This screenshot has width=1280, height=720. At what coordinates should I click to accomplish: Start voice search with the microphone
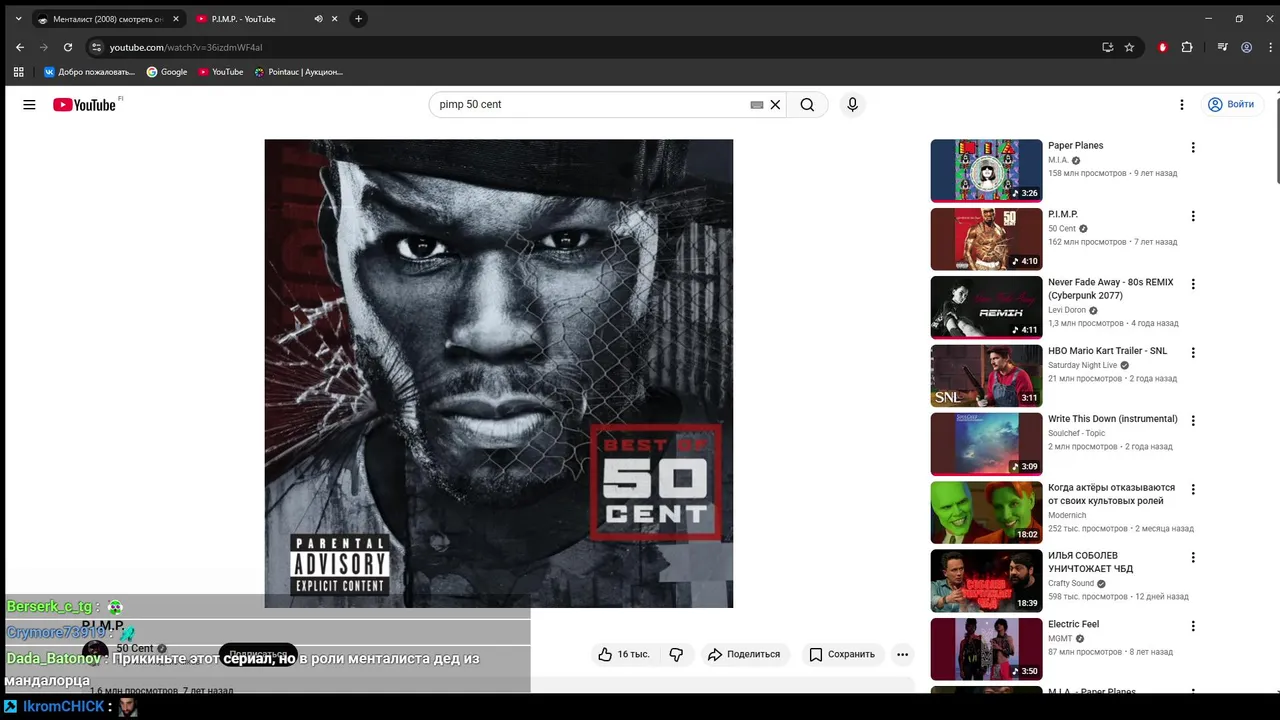[852, 104]
